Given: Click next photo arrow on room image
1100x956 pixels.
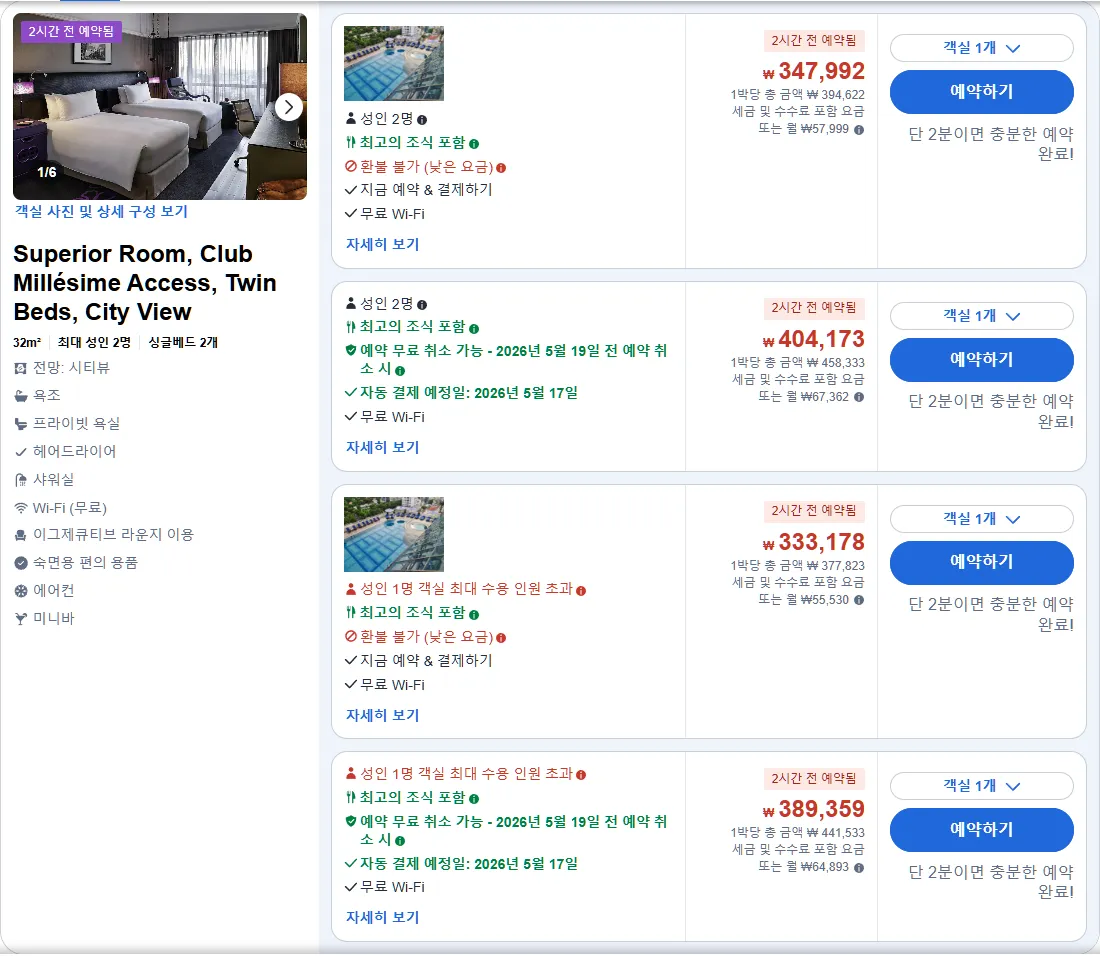Looking at the screenshot, I should [288, 107].
